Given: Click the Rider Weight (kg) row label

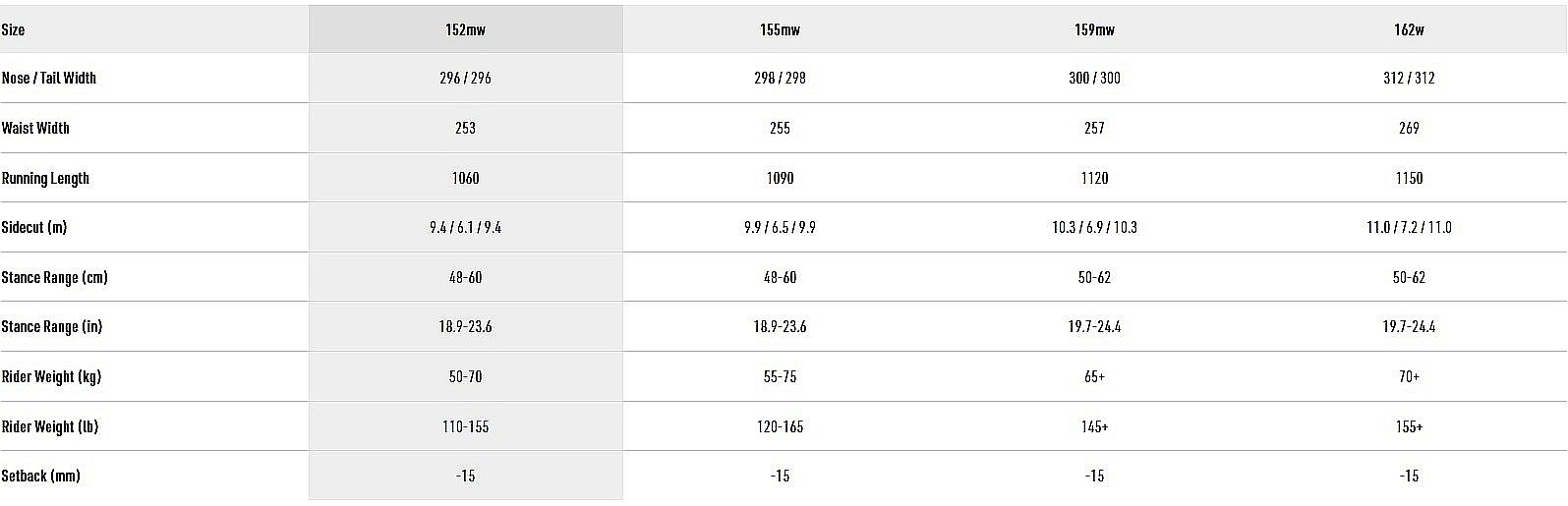Looking at the screenshot, I should (x=51, y=376).
